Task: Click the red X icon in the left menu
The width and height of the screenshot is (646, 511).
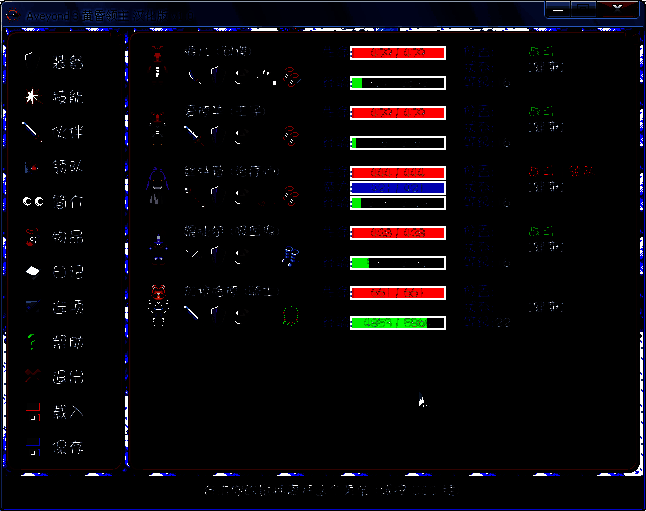Action: (33, 376)
